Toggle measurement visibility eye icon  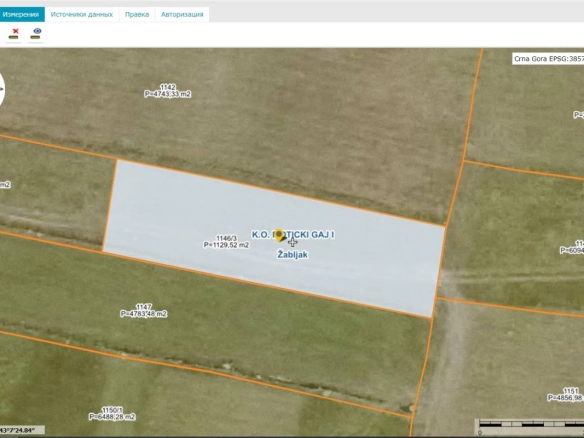pos(36,34)
